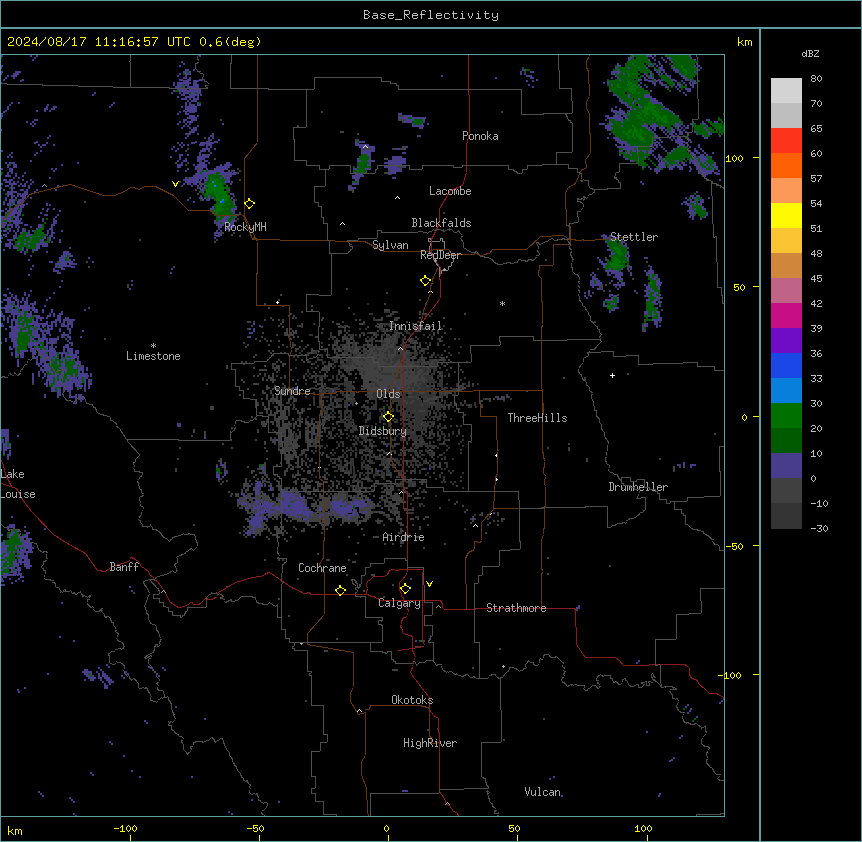862x842 pixels.
Task: Click the Base_Reflectivity title
Action: [x=431, y=15]
